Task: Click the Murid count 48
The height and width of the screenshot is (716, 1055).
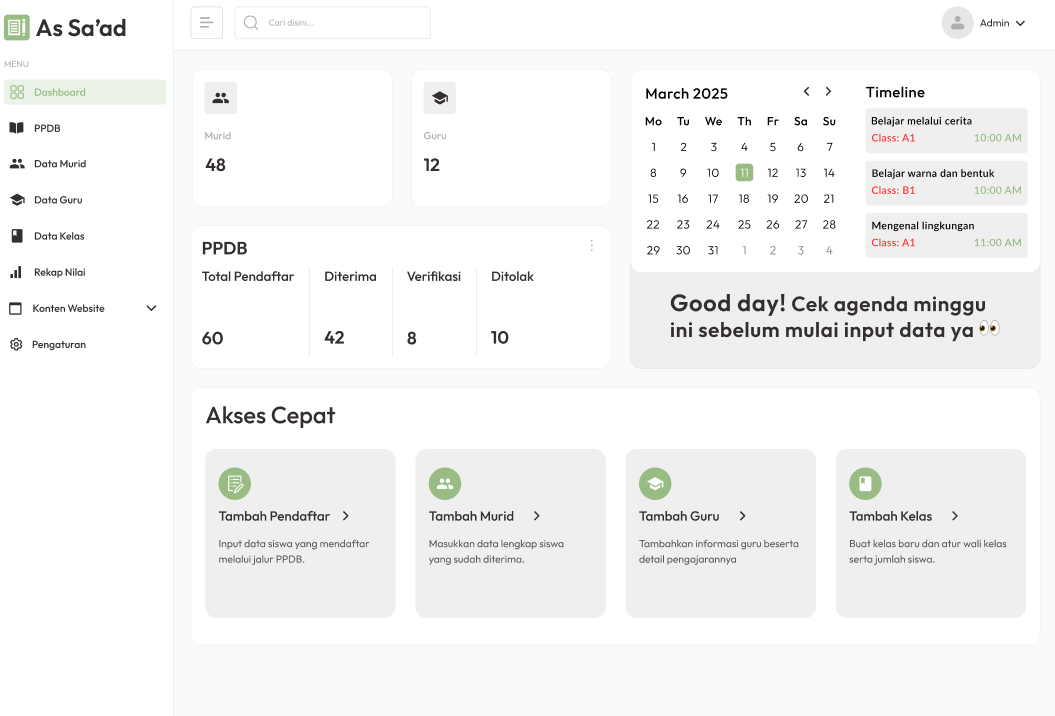Action: [215, 165]
